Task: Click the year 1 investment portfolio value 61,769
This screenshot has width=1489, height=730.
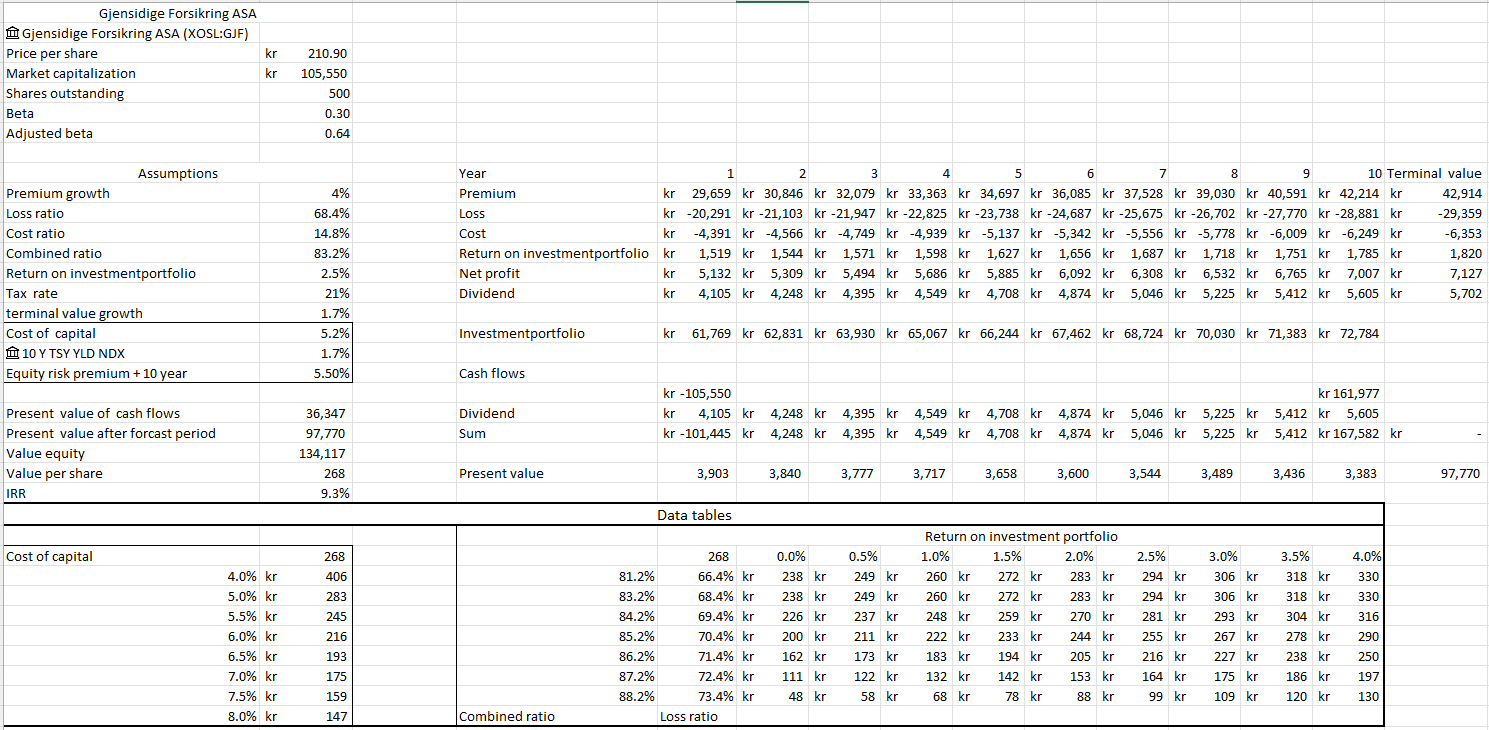Action: (698, 333)
